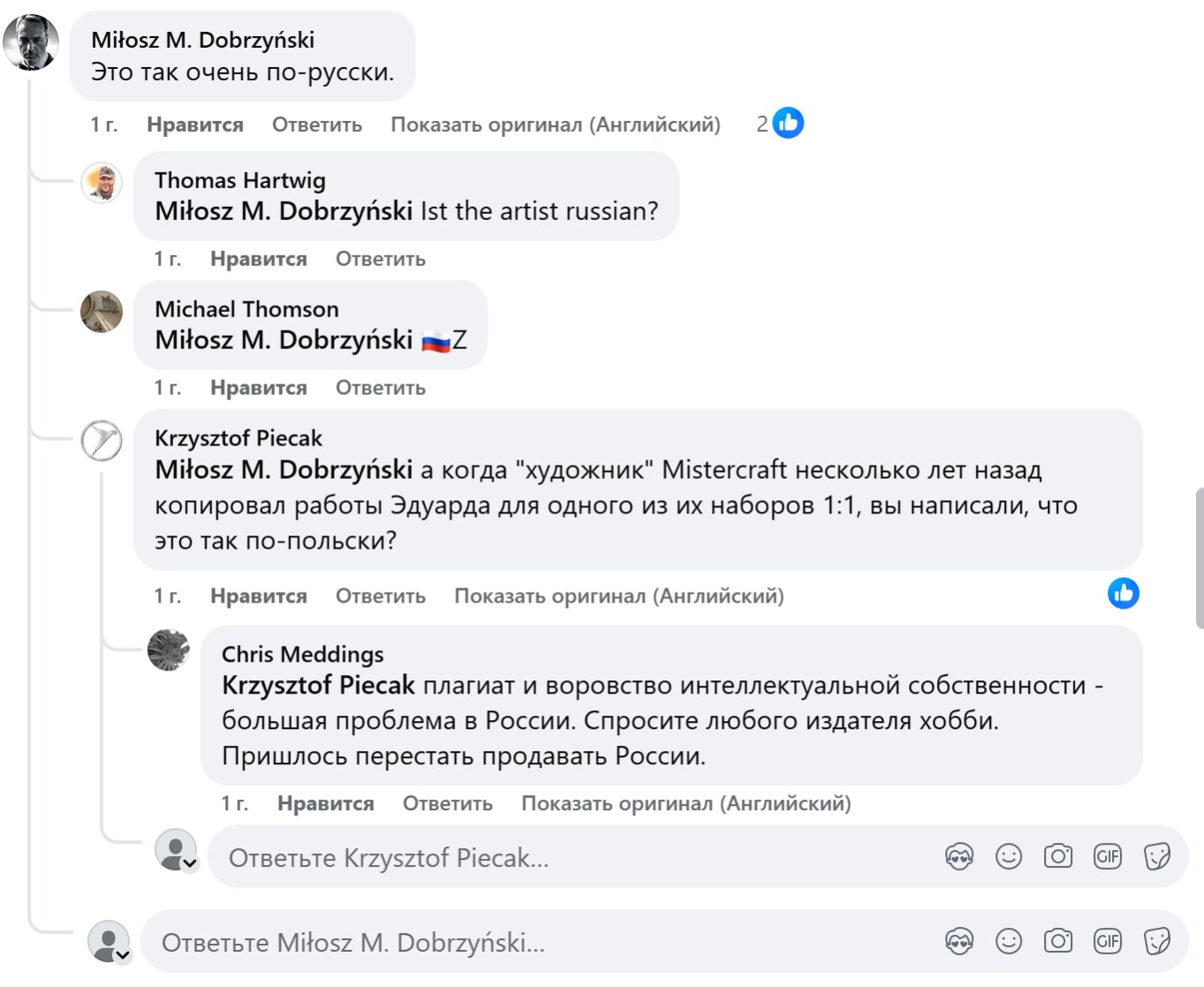The width and height of the screenshot is (1204, 987).
Task: Attach photo in Krzysztof Piecak reply box
Action: (x=1057, y=856)
